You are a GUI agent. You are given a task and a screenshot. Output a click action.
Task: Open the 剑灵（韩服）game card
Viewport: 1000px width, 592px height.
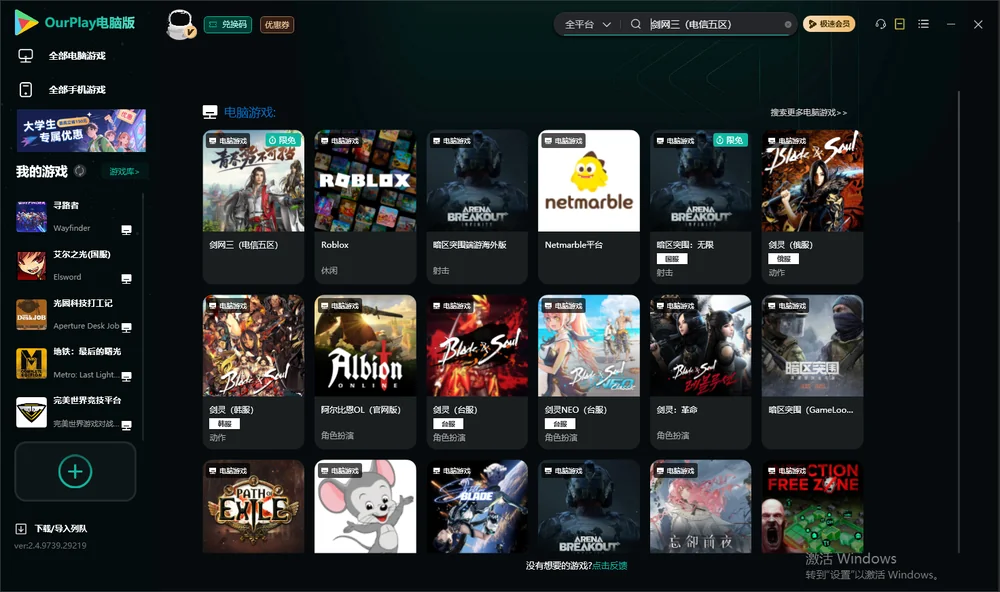click(x=253, y=372)
